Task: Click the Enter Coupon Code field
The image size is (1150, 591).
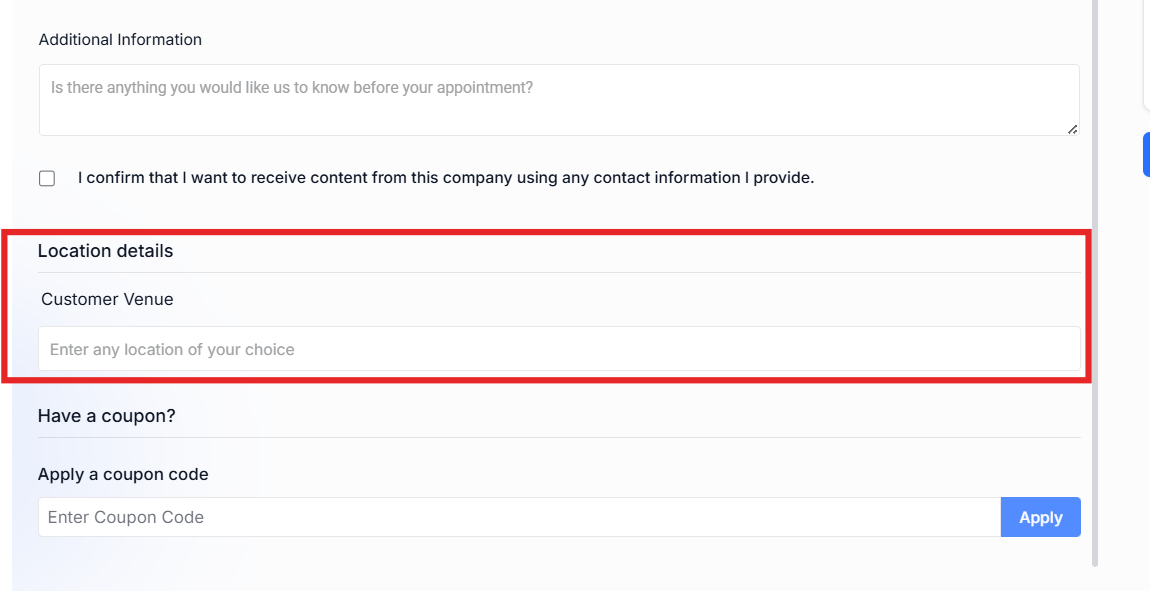Action: coord(519,517)
